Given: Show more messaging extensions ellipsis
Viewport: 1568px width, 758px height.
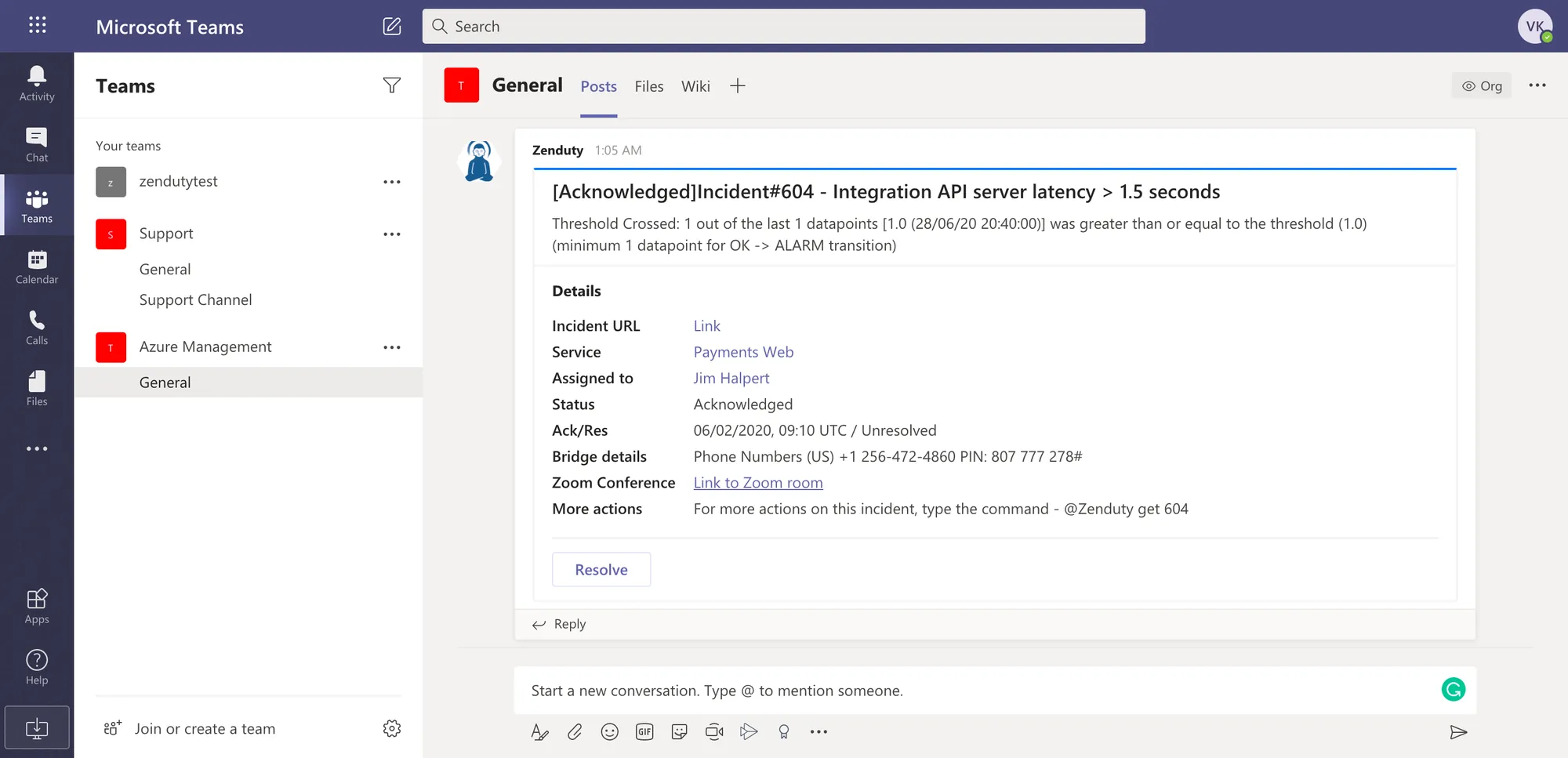Looking at the screenshot, I should [x=818, y=731].
